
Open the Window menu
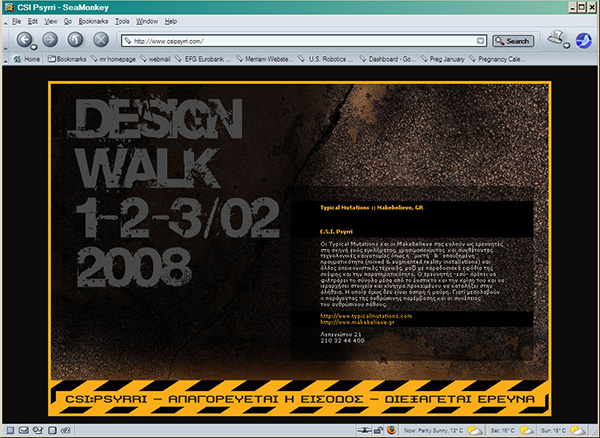(x=147, y=21)
